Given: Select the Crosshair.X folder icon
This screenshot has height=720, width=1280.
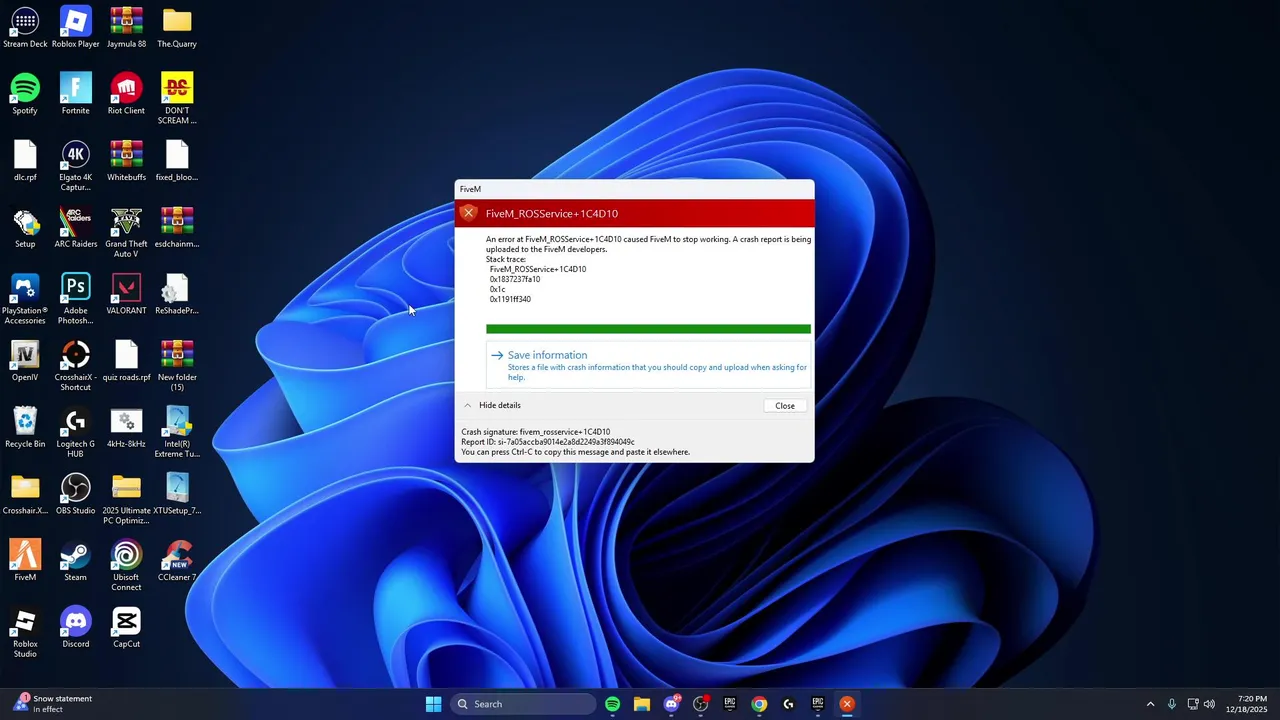Looking at the screenshot, I should coord(25,495).
